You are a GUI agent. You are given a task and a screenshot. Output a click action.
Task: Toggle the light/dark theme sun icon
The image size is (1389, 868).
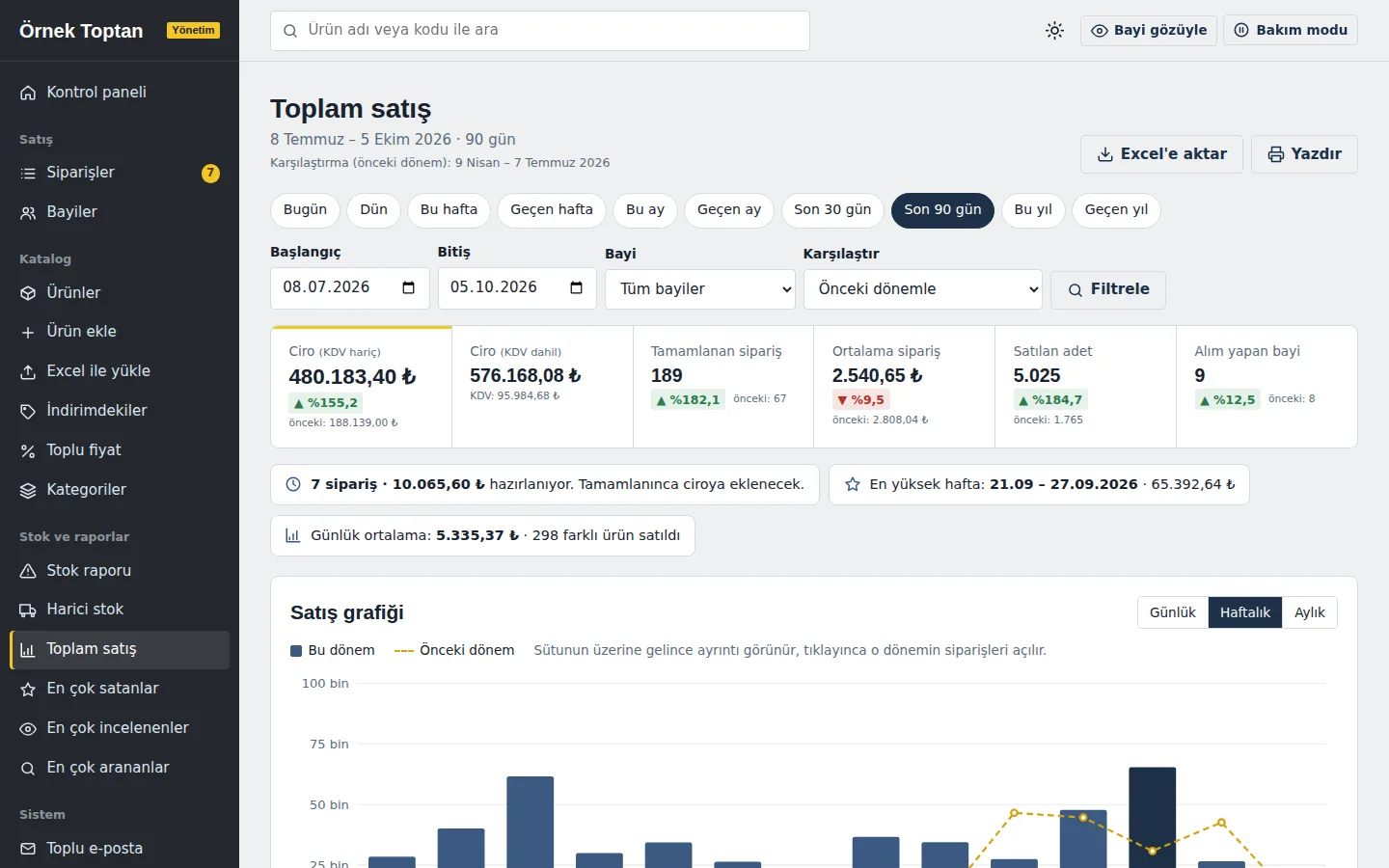pos(1054,30)
